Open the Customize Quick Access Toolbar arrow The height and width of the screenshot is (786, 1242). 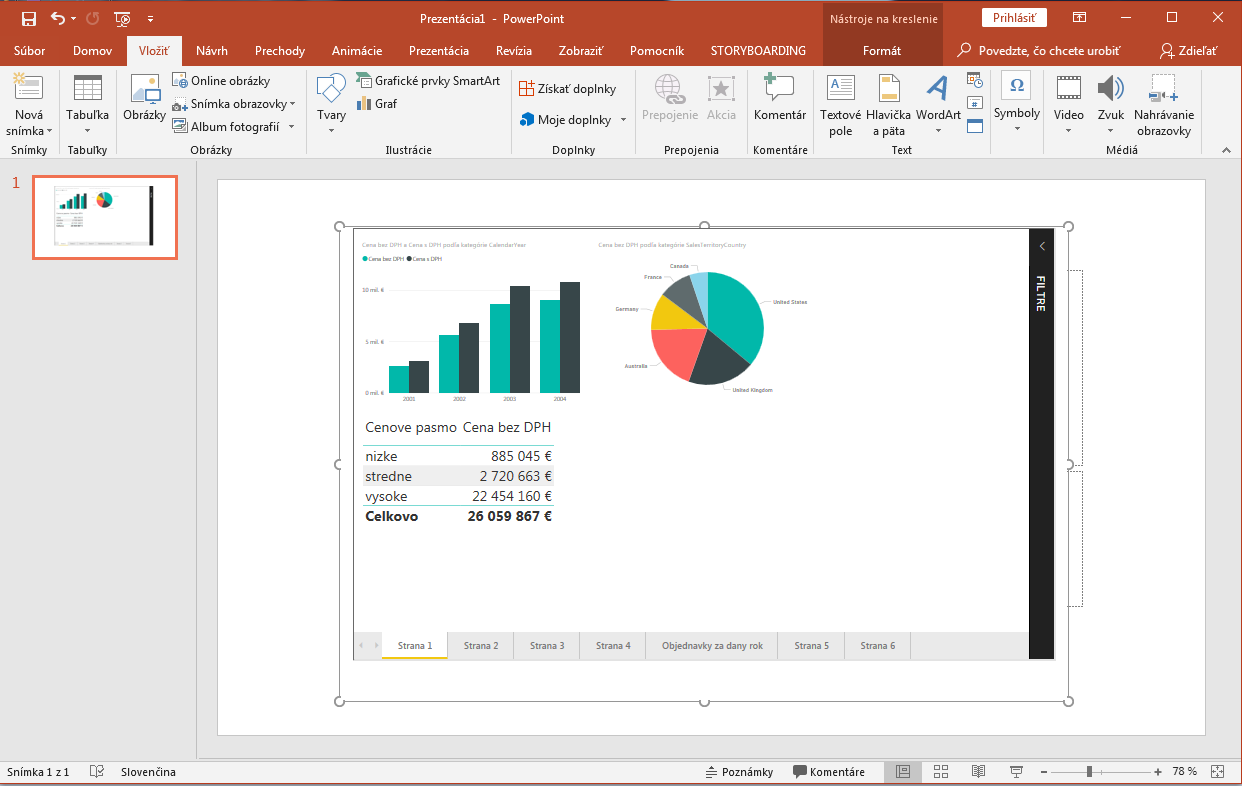click(150, 19)
